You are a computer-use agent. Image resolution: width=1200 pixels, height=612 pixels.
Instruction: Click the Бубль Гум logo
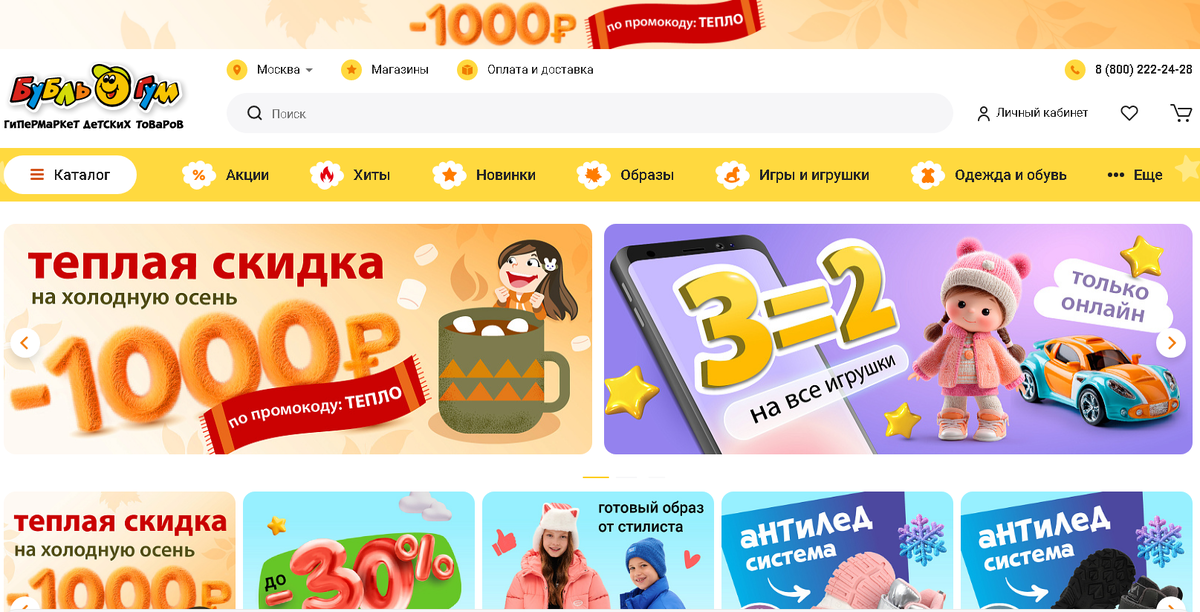94,97
